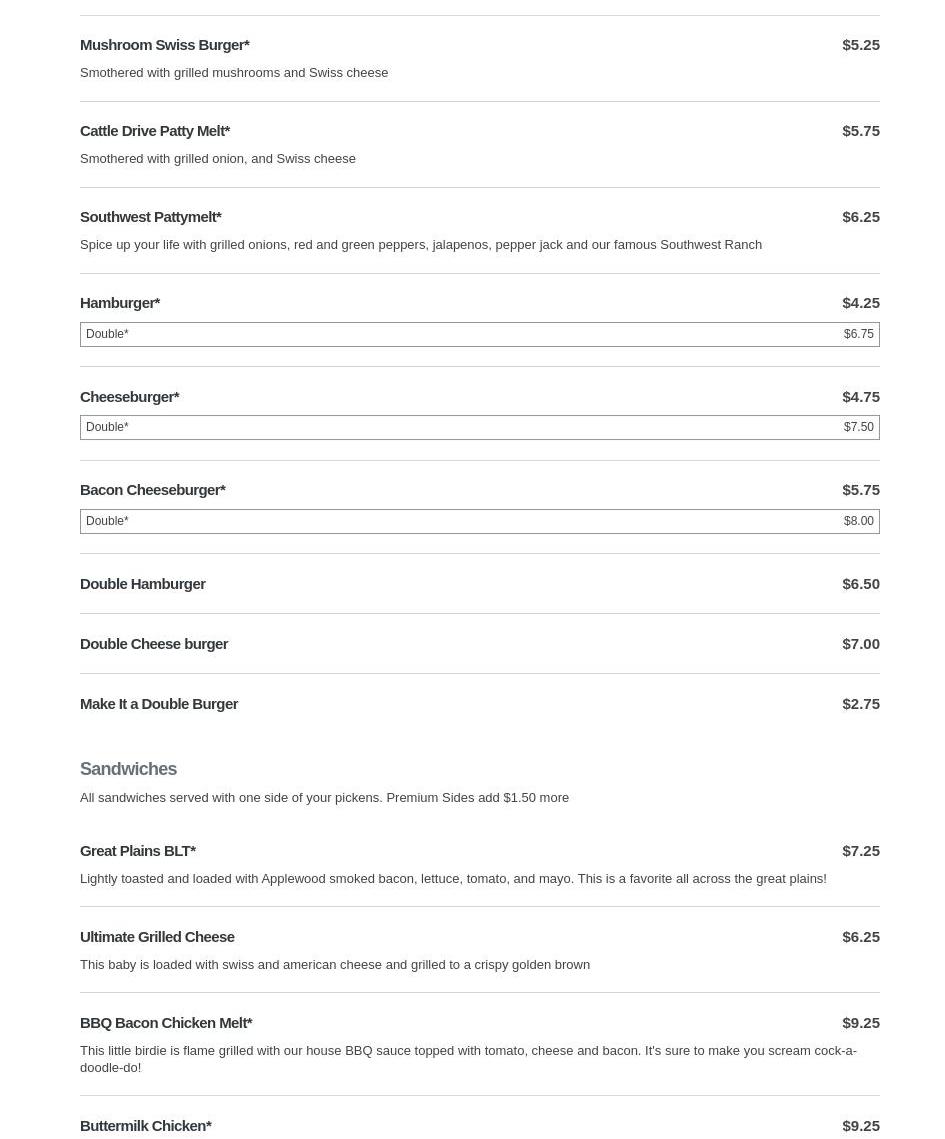
Task: Click the Sandwiches section heading
Action: click(128, 769)
